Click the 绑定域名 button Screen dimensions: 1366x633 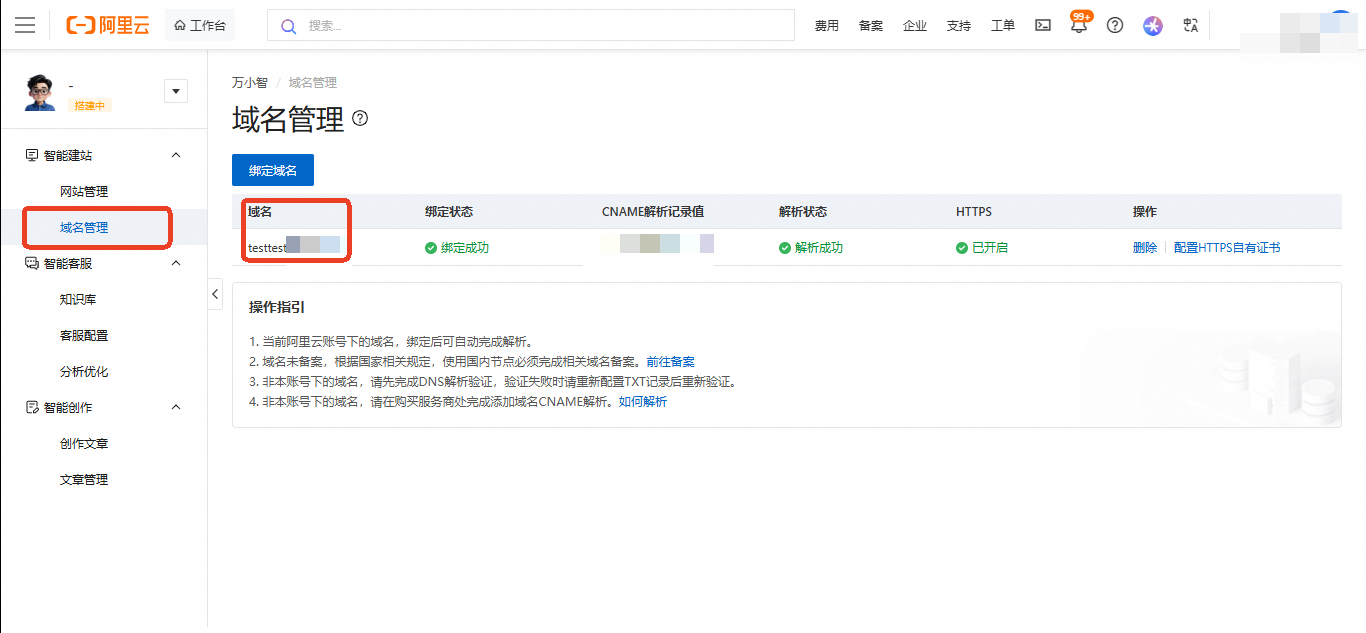pos(273,170)
